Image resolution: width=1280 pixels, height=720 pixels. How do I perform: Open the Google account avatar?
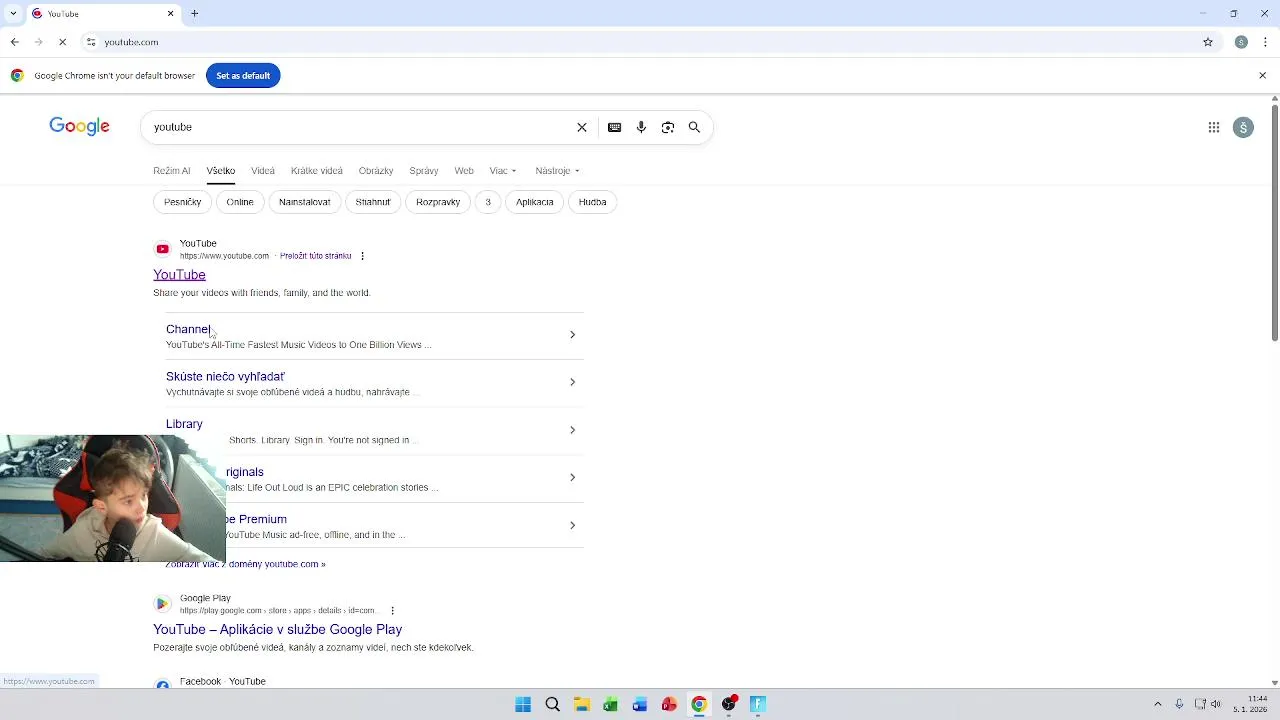point(1243,127)
